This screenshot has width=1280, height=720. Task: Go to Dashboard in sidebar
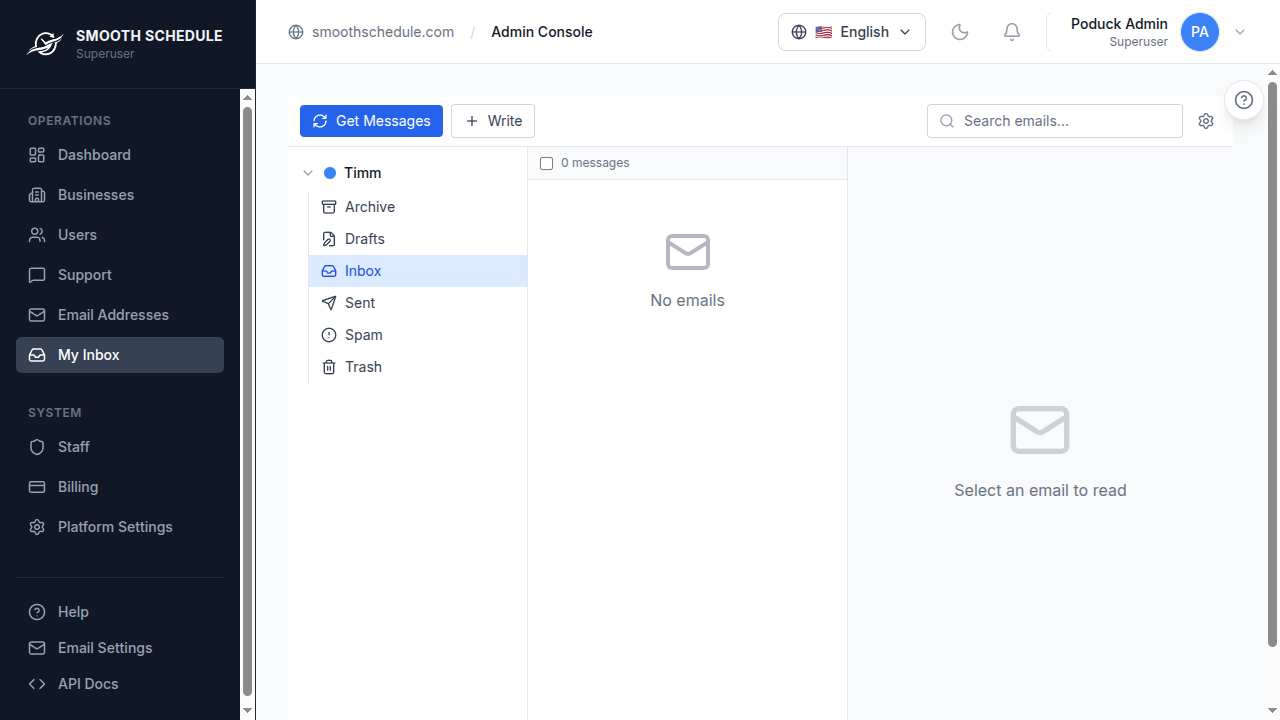point(94,155)
